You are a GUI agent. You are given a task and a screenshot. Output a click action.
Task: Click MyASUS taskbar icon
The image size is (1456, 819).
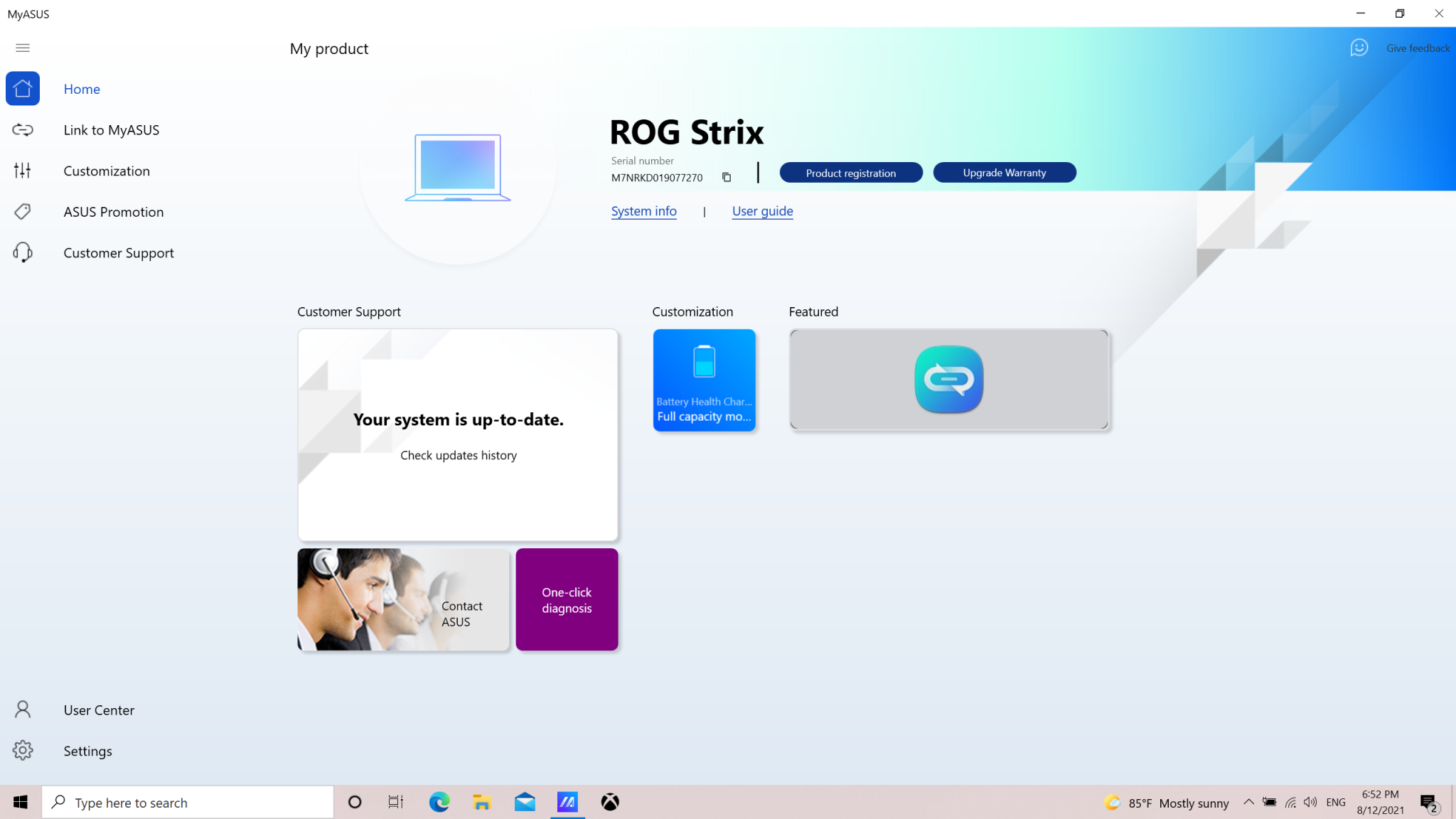567,802
